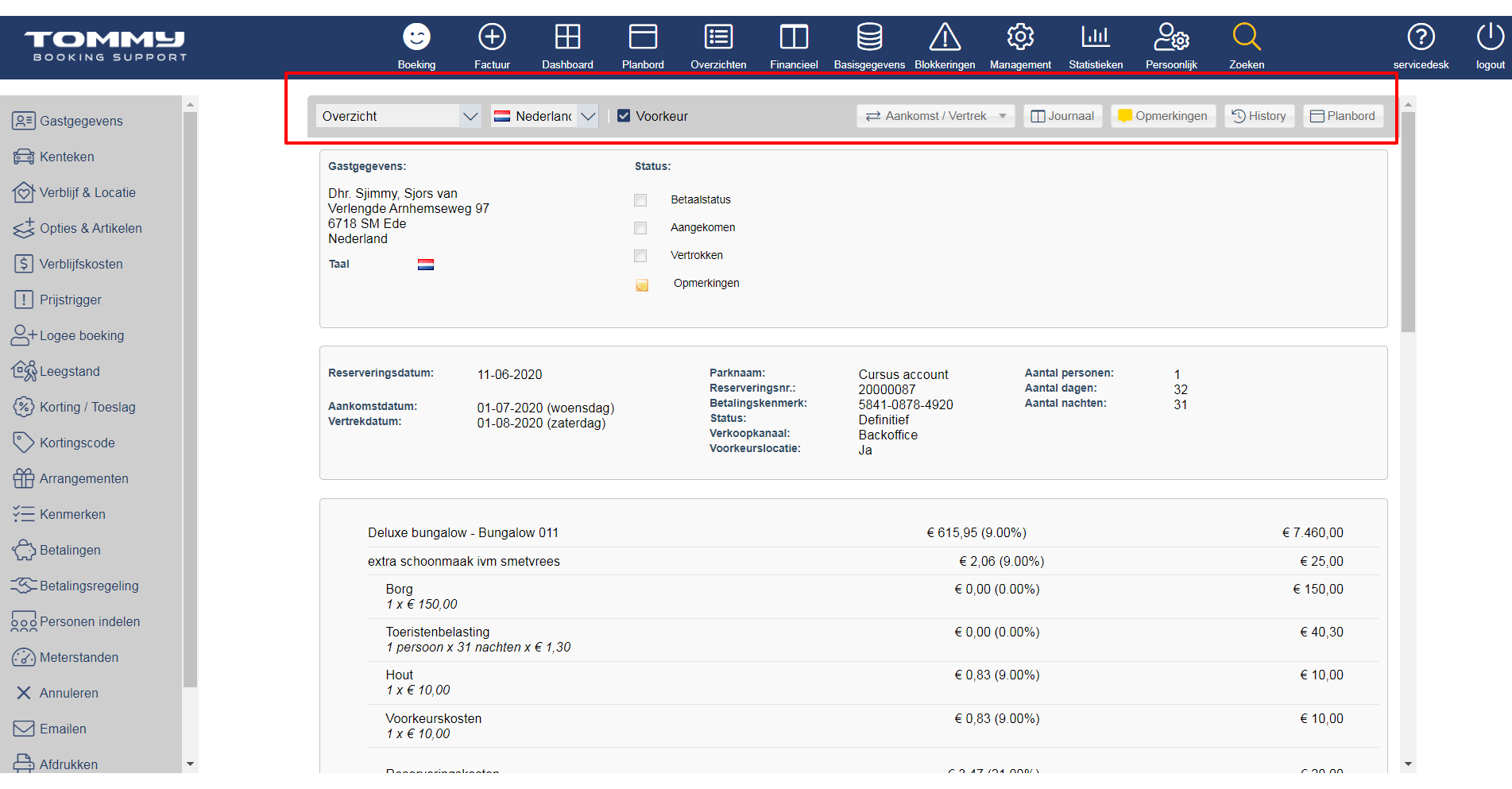Click the Korting / Toeslag icon
1512x789 pixels.
point(24,407)
